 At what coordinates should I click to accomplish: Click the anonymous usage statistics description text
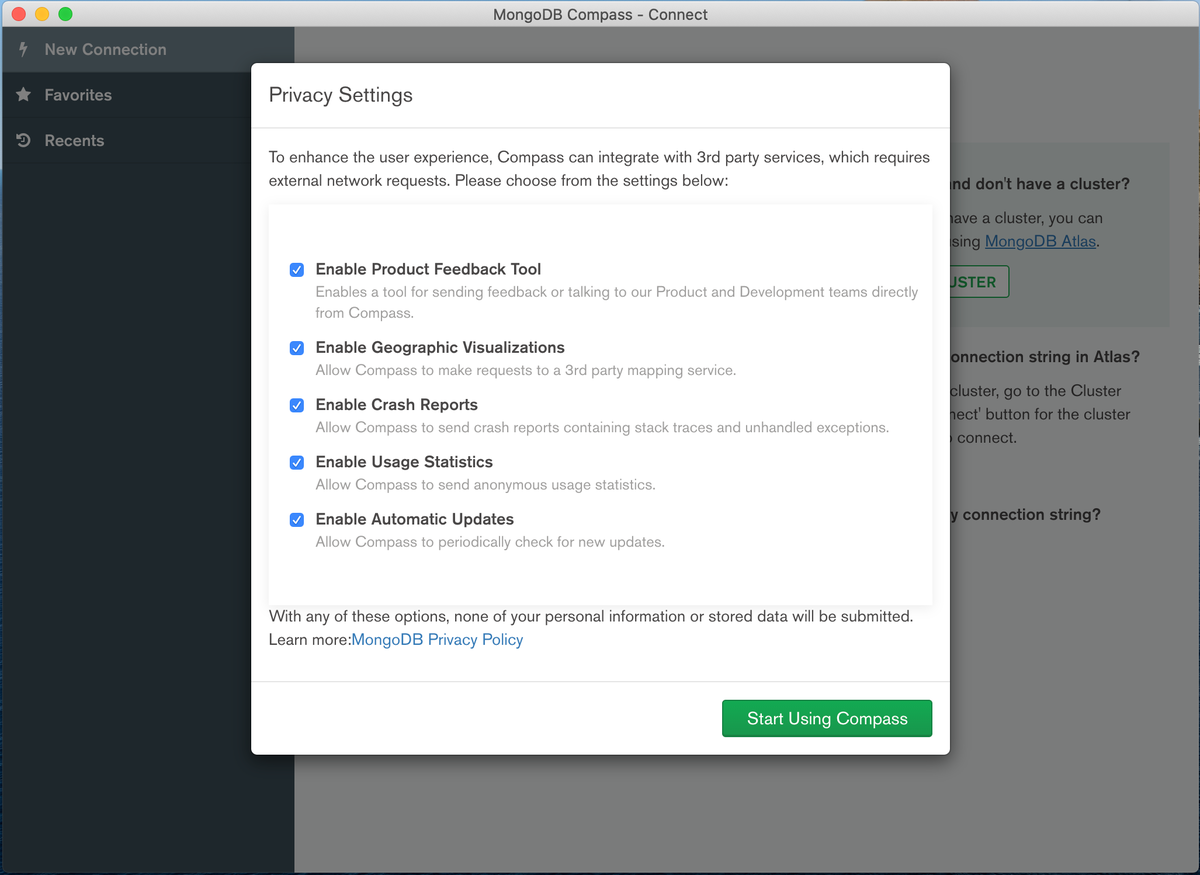(x=486, y=484)
